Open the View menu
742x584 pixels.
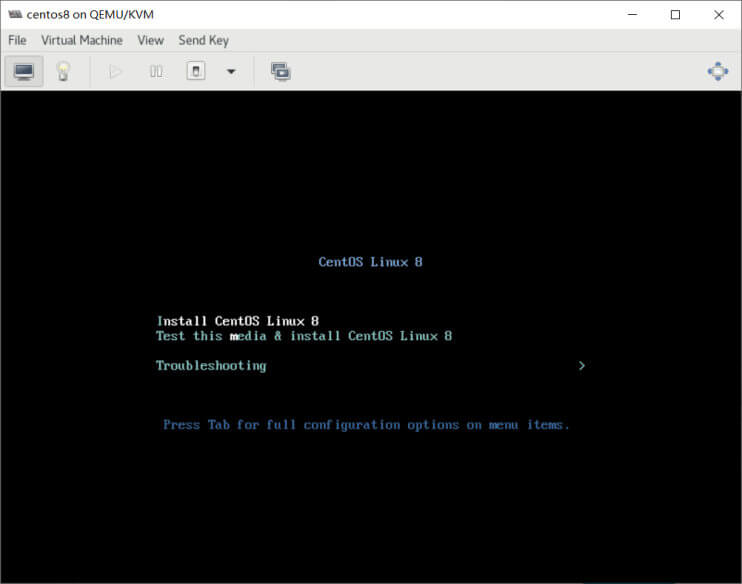[x=150, y=40]
